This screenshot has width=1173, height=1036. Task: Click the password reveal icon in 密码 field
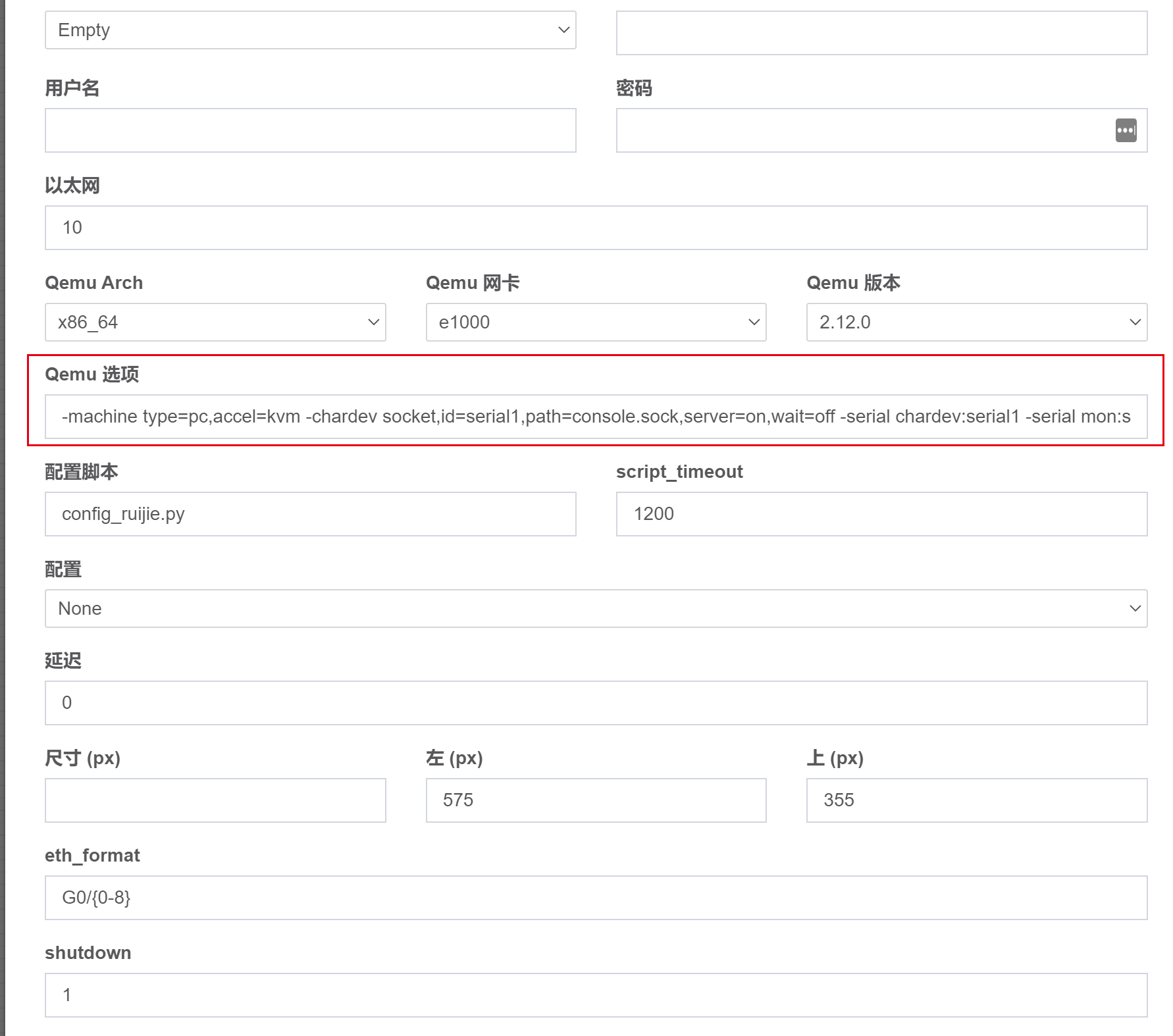[1126, 130]
